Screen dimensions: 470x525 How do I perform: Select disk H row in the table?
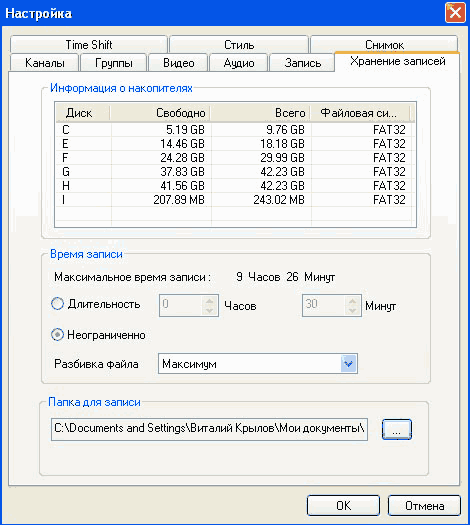pyautogui.click(x=235, y=186)
